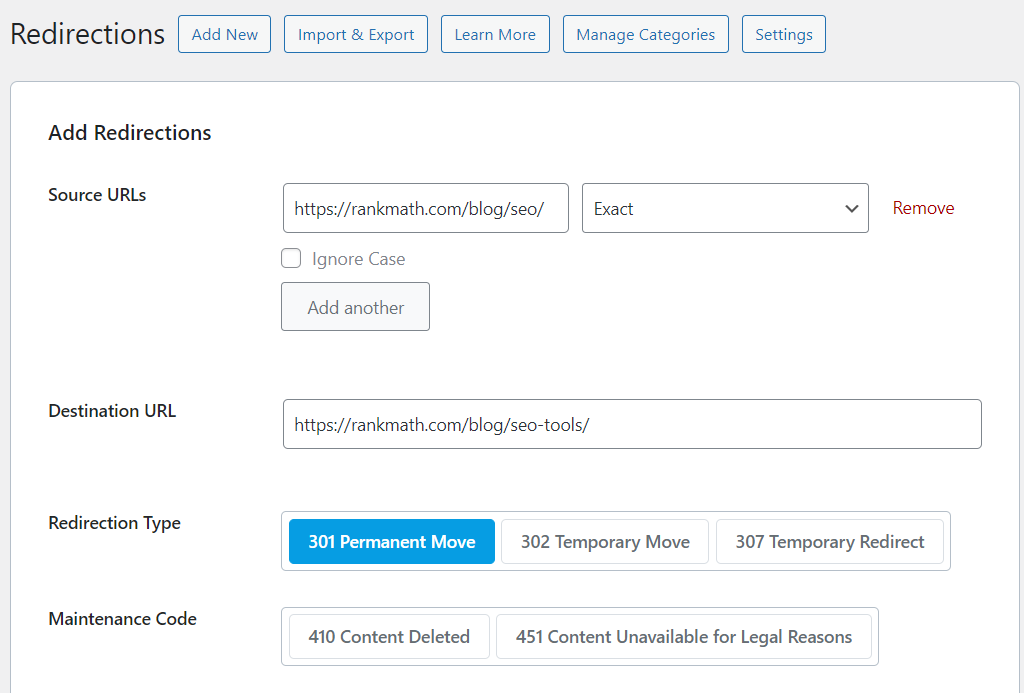Image resolution: width=1024 pixels, height=693 pixels.
Task: Open Redirections Settings
Action: coord(784,34)
